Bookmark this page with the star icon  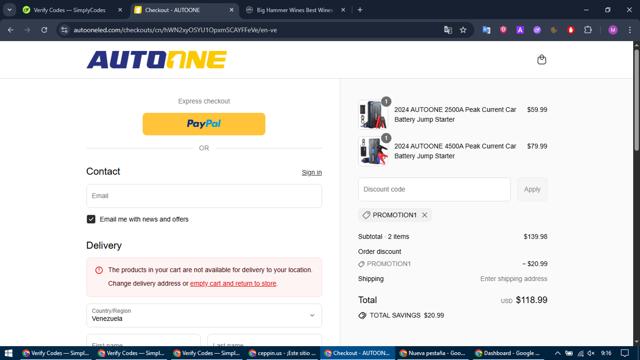pos(463,30)
